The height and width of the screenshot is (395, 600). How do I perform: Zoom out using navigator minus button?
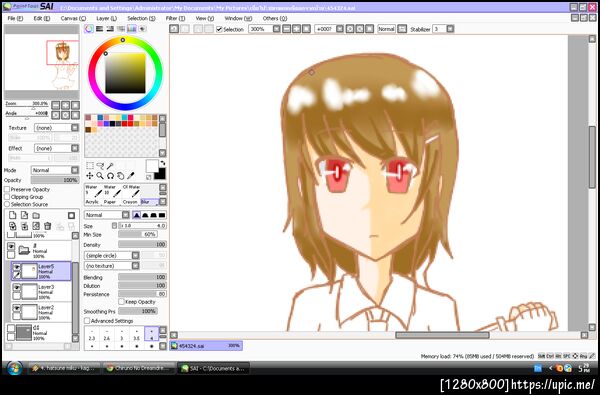click(x=56, y=105)
